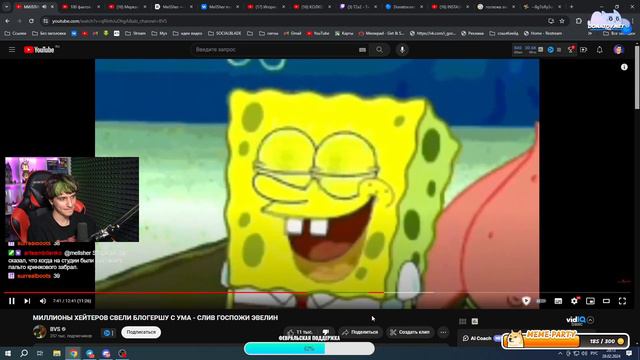Open BVS channel avatar

[x=40, y=331]
